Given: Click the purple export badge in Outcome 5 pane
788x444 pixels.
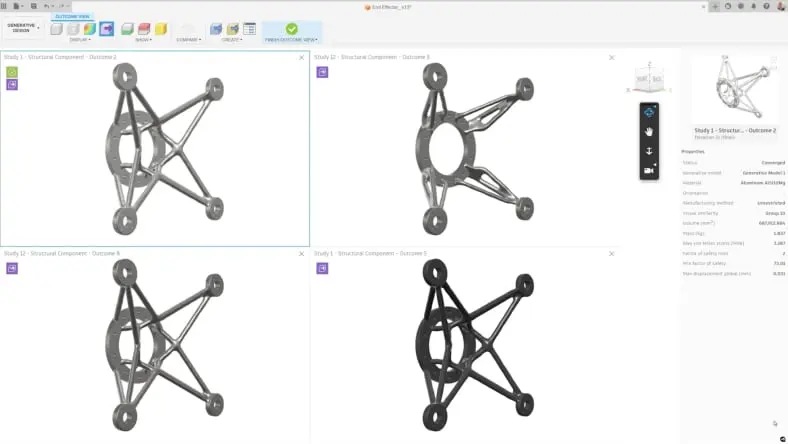Looking at the screenshot, I should point(322,269).
